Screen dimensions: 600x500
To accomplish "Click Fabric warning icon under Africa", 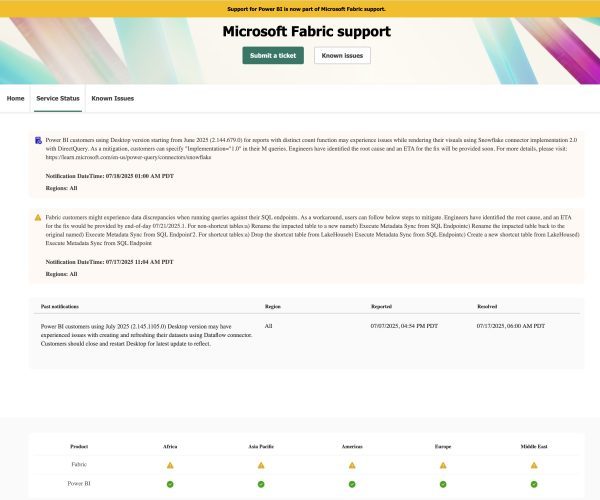I will pyautogui.click(x=170, y=465).
